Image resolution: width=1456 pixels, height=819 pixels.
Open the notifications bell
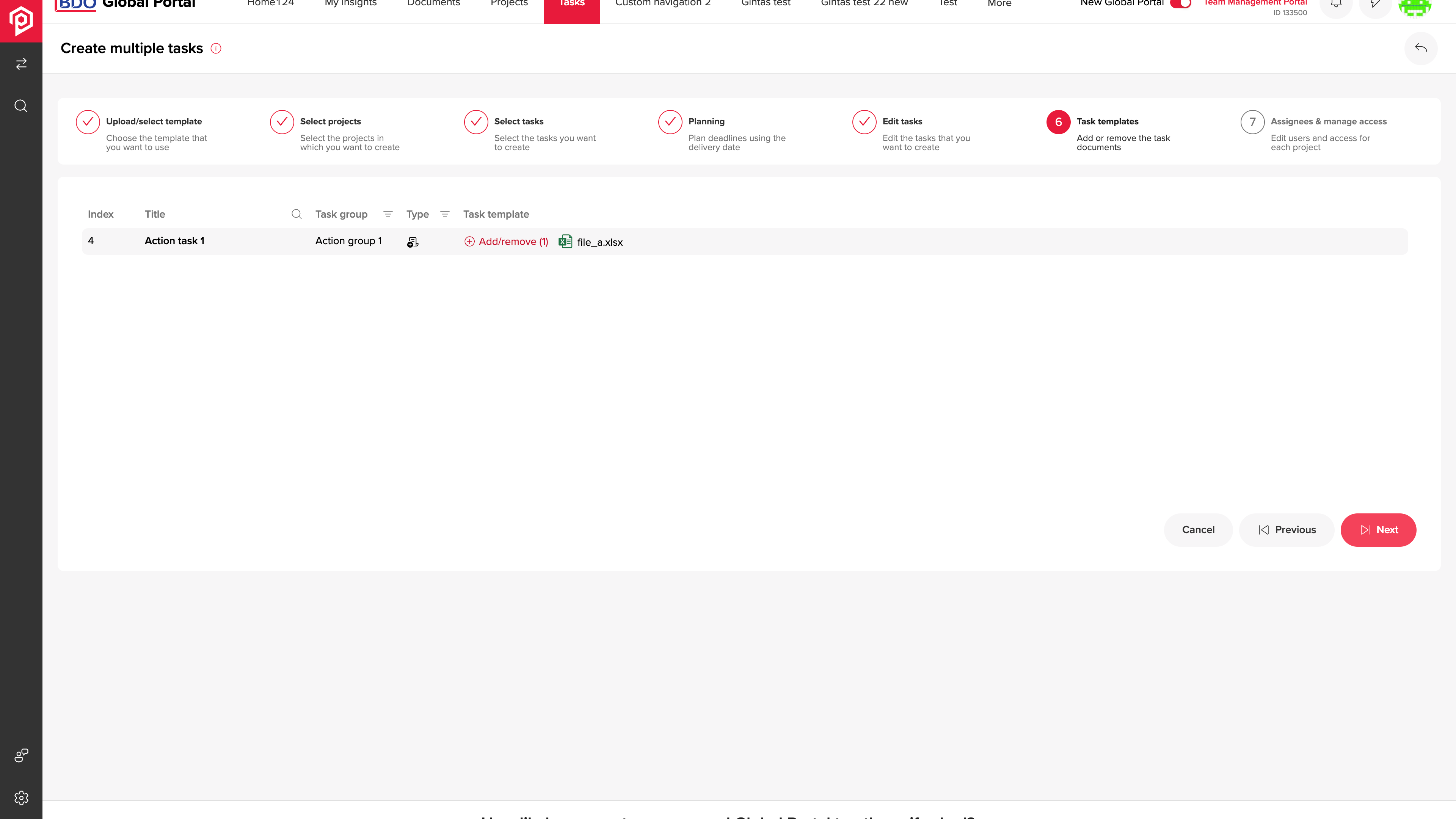(1336, 5)
